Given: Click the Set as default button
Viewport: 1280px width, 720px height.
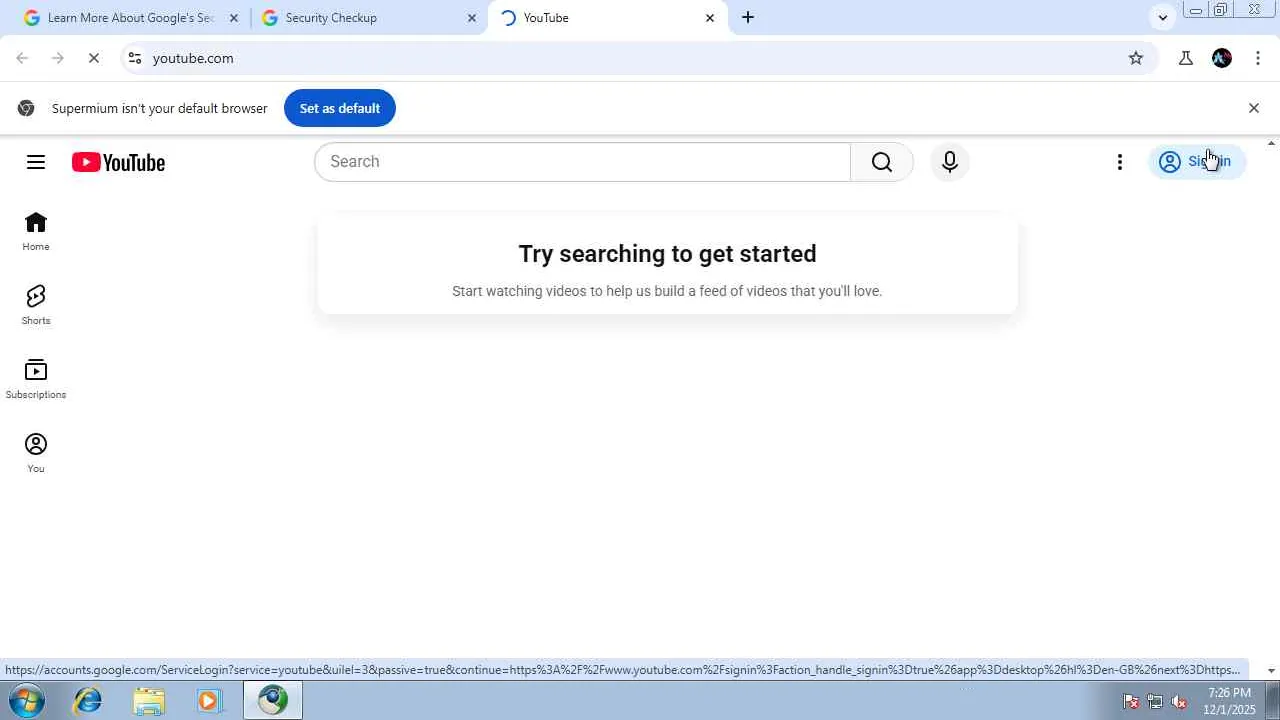Looking at the screenshot, I should click(340, 108).
